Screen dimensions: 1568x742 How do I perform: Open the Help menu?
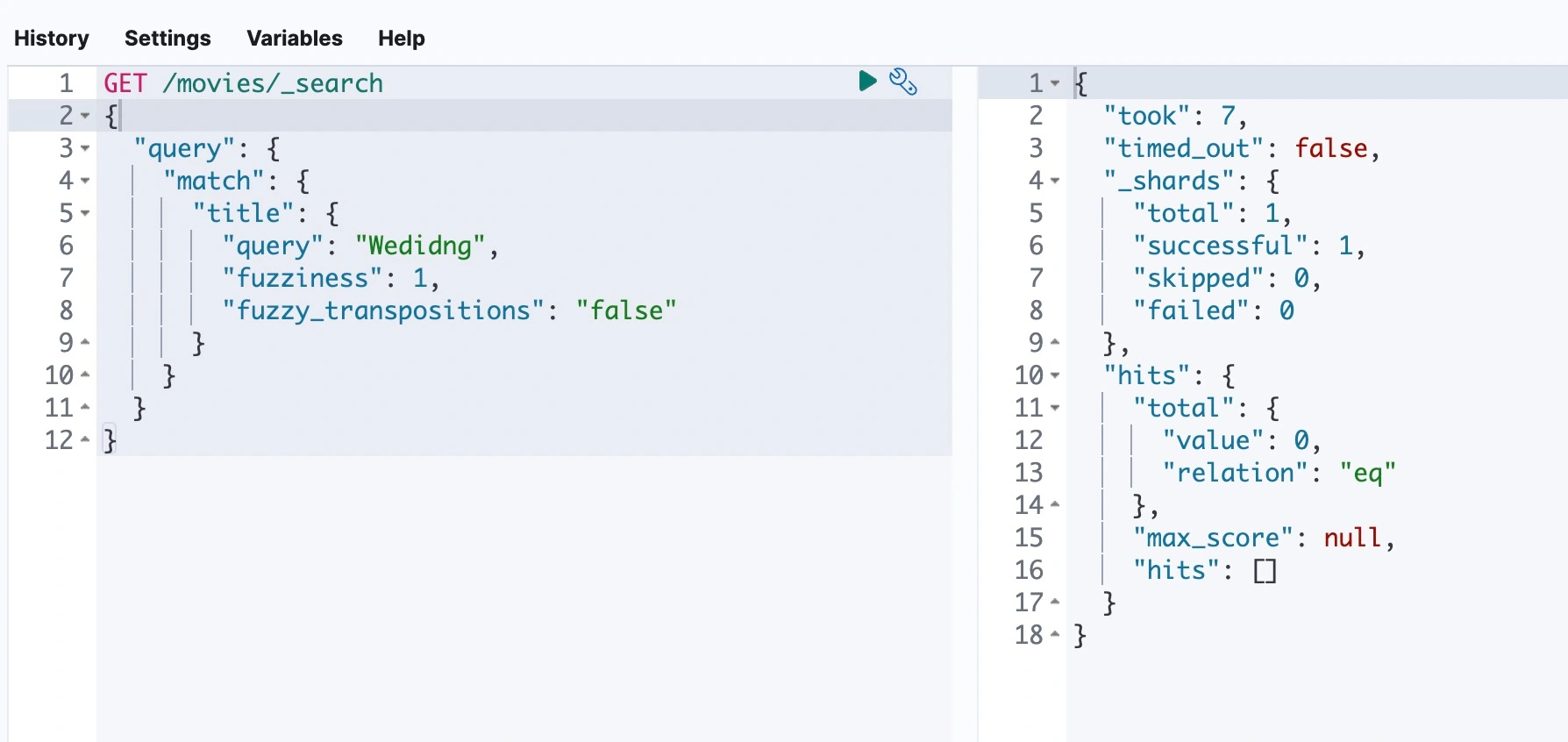click(401, 39)
